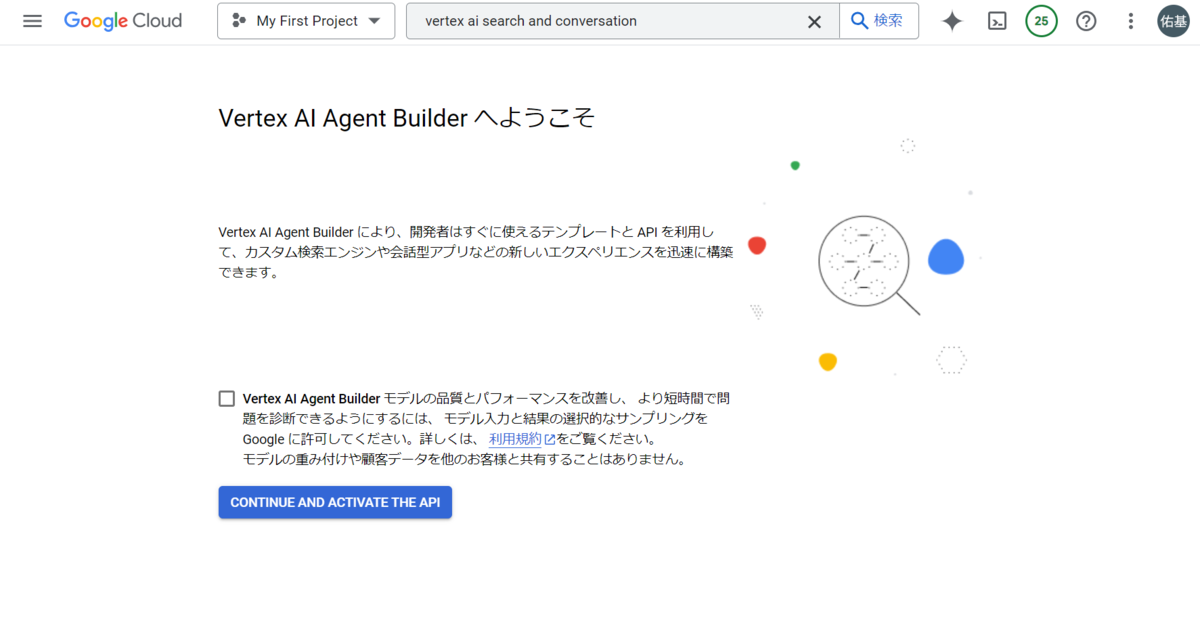Click the Google Cloud logo
This screenshot has width=1200, height=622.
(123, 21)
